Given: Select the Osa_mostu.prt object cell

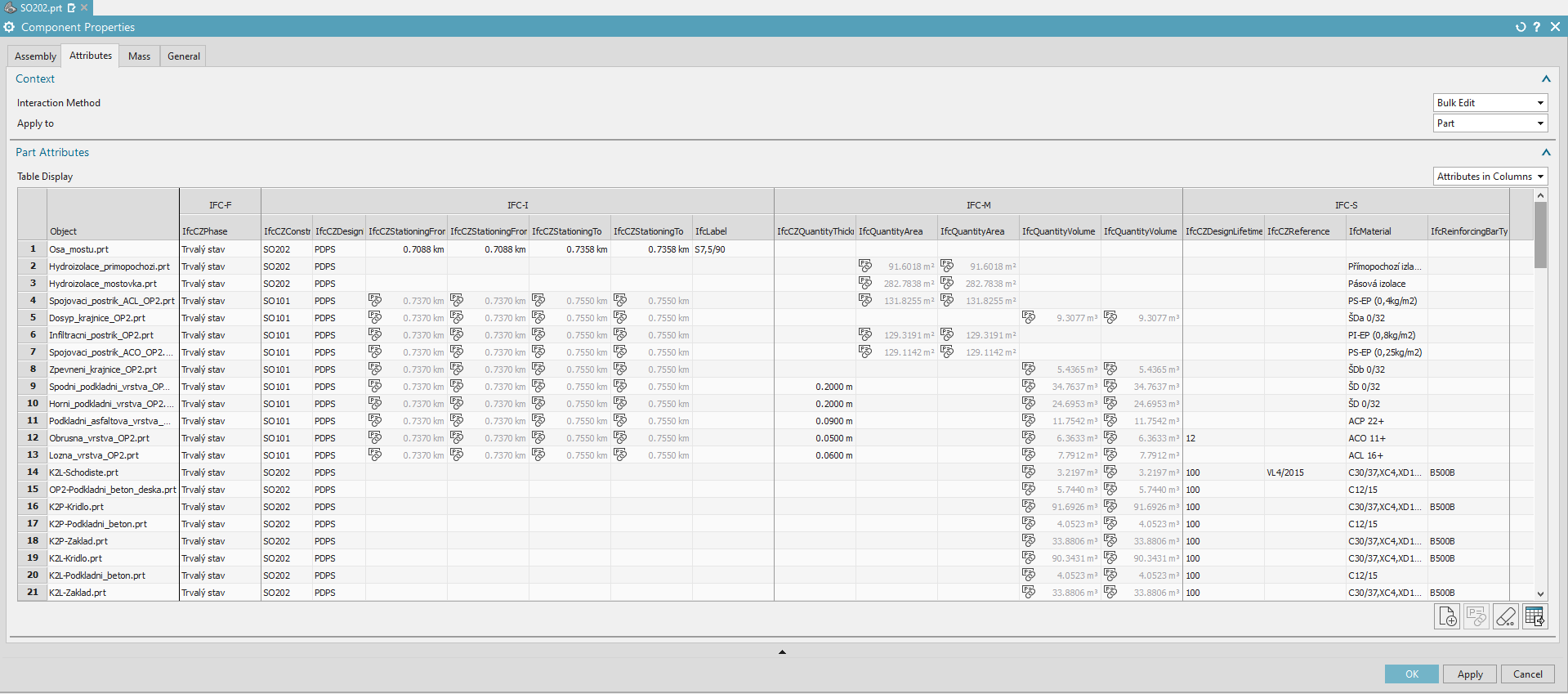Looking at the screenshot, I should tap(113, 249).
